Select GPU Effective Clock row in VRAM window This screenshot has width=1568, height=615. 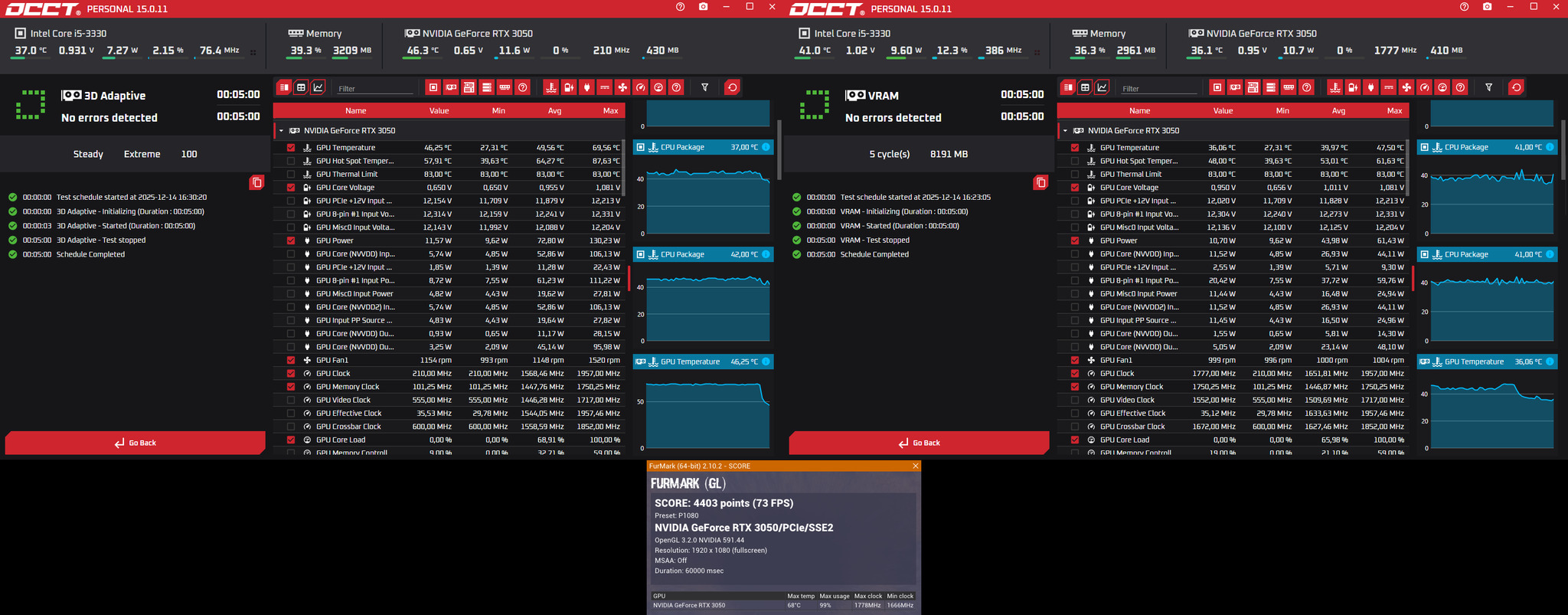[x=1233, y=414]
